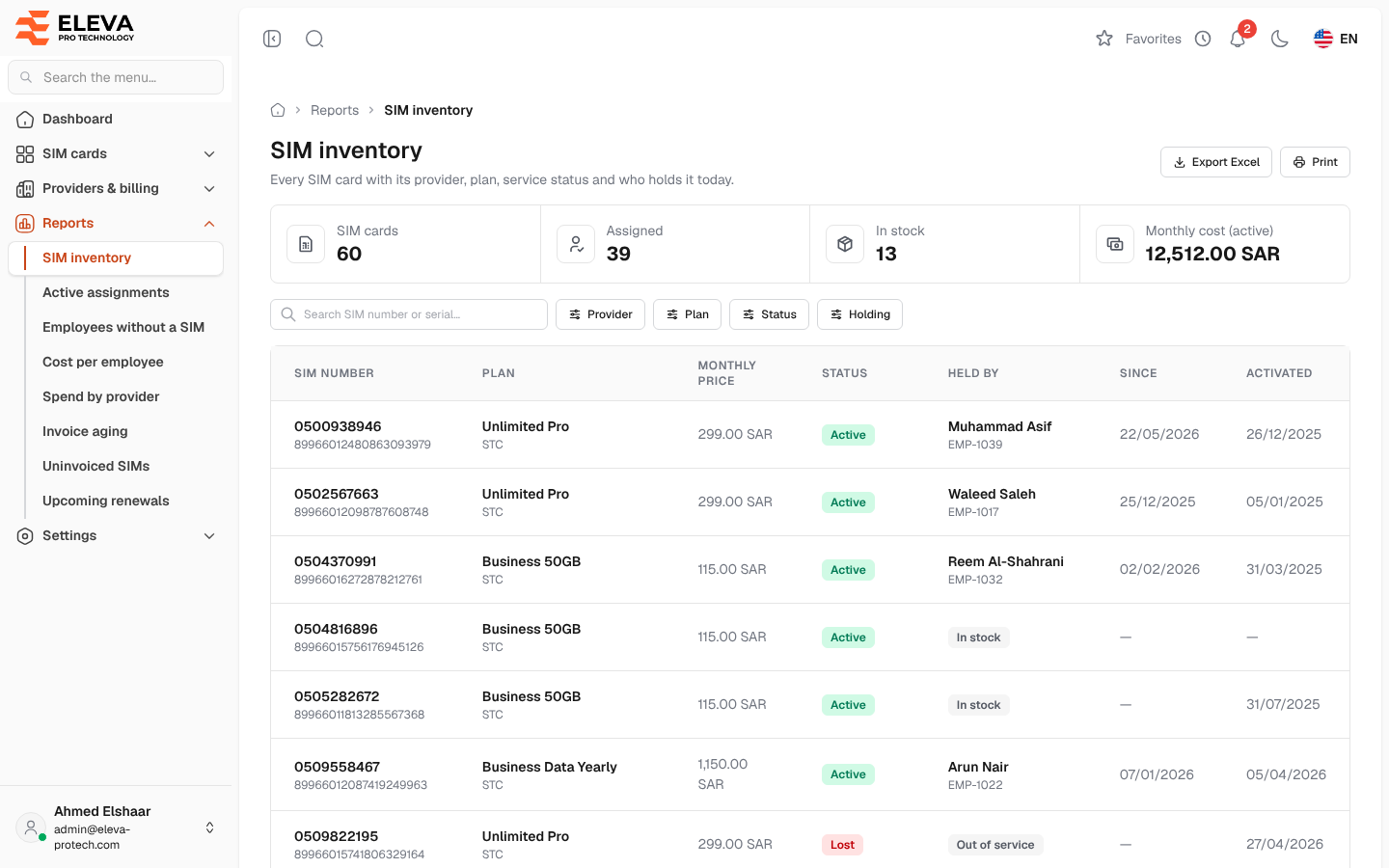Open the Holding filter dropdown

[859, 314]
